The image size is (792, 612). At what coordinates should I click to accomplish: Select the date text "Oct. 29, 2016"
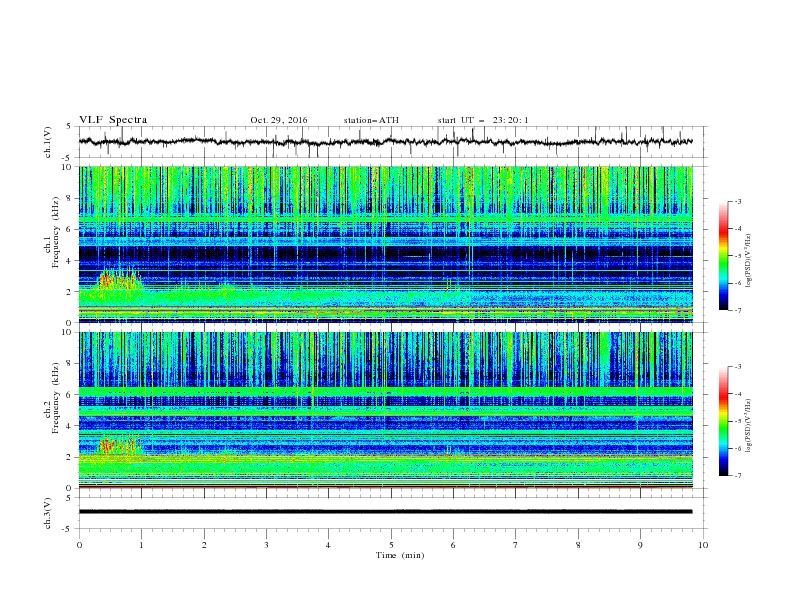[x=279, y=120]
